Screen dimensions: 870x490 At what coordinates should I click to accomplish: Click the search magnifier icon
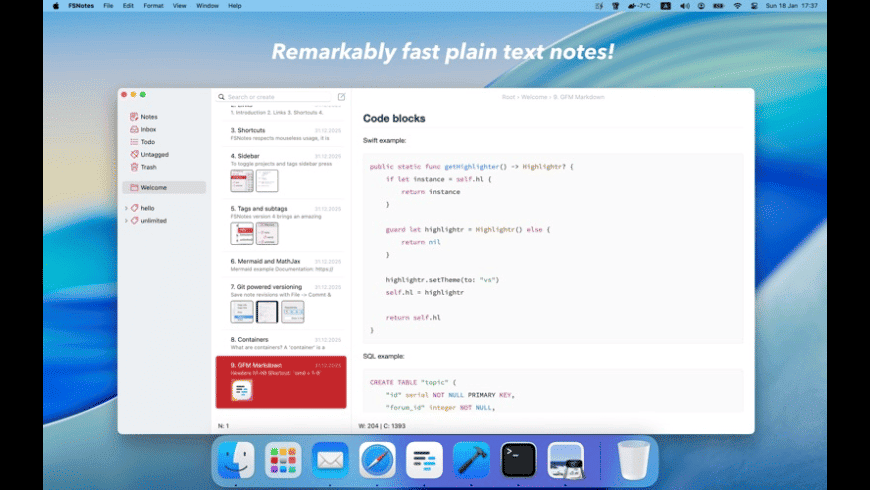coord(221,97)
